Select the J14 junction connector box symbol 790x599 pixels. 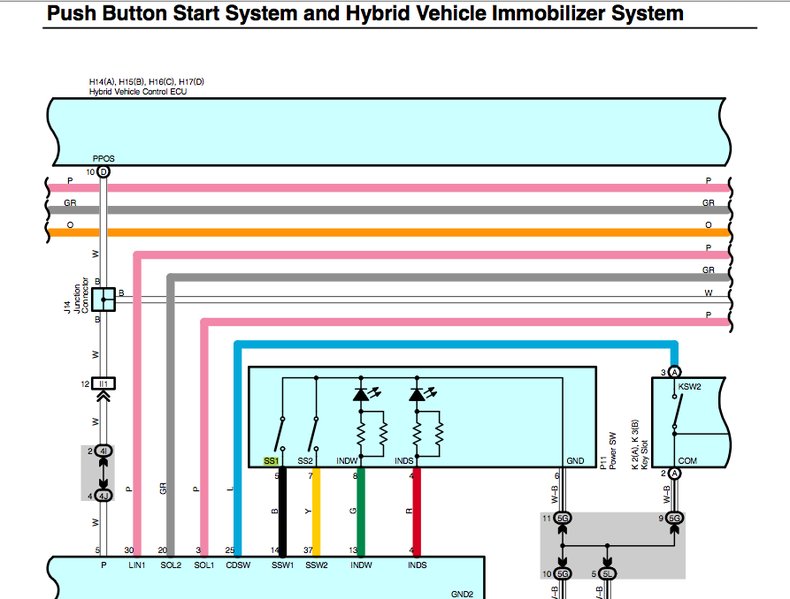tap(104, 299)
